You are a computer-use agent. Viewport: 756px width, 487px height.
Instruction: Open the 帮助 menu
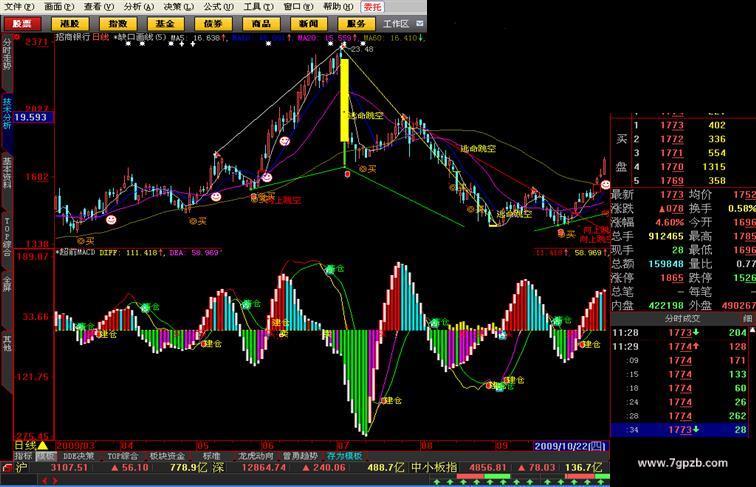click(338, 7)
